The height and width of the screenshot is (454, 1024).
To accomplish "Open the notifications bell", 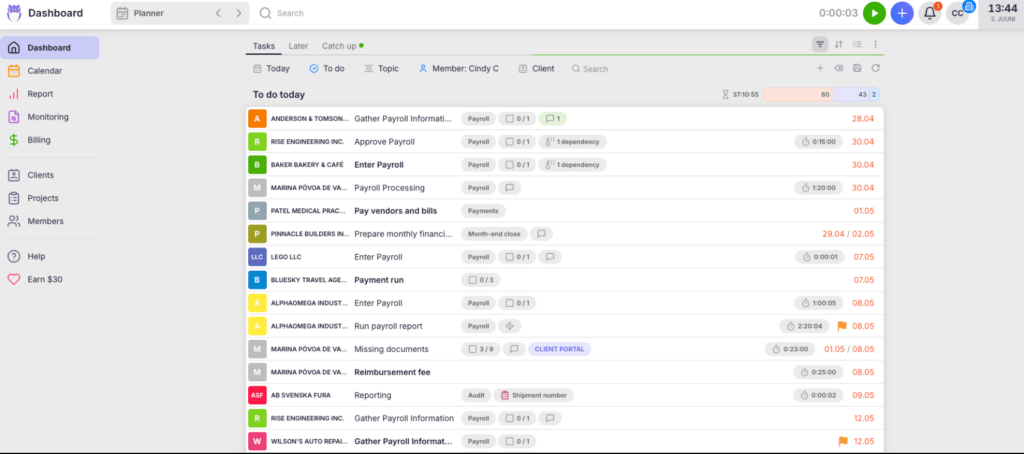I will click(x=930, y=13).
